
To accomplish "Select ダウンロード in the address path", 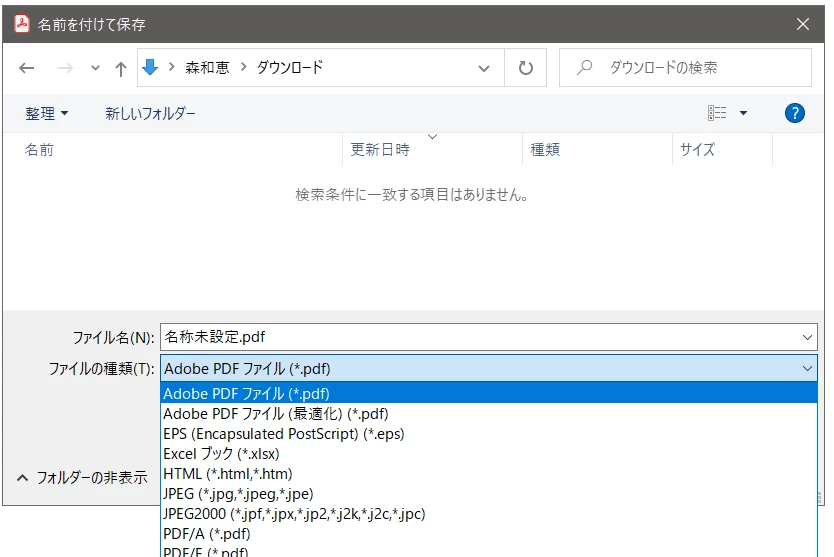I will (290, 68).
